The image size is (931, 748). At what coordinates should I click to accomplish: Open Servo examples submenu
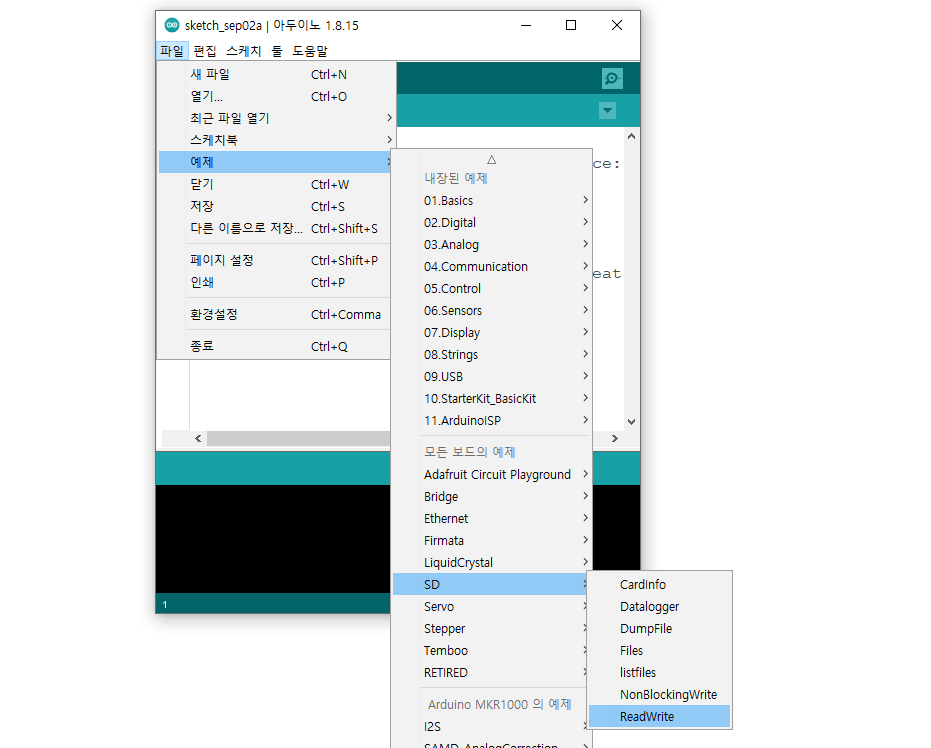coord(492,606)
